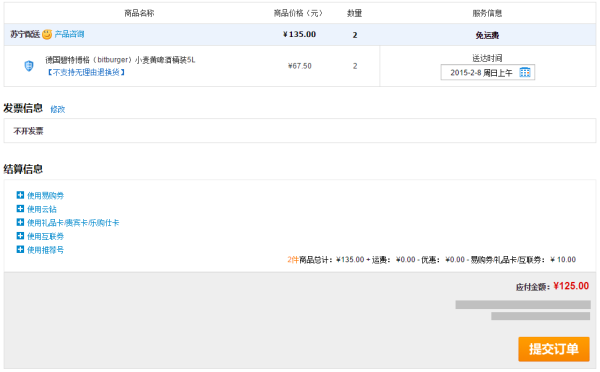The image size is (600, 372).
Task: Click the 商品名称 column header
Action: click(139, 13)
